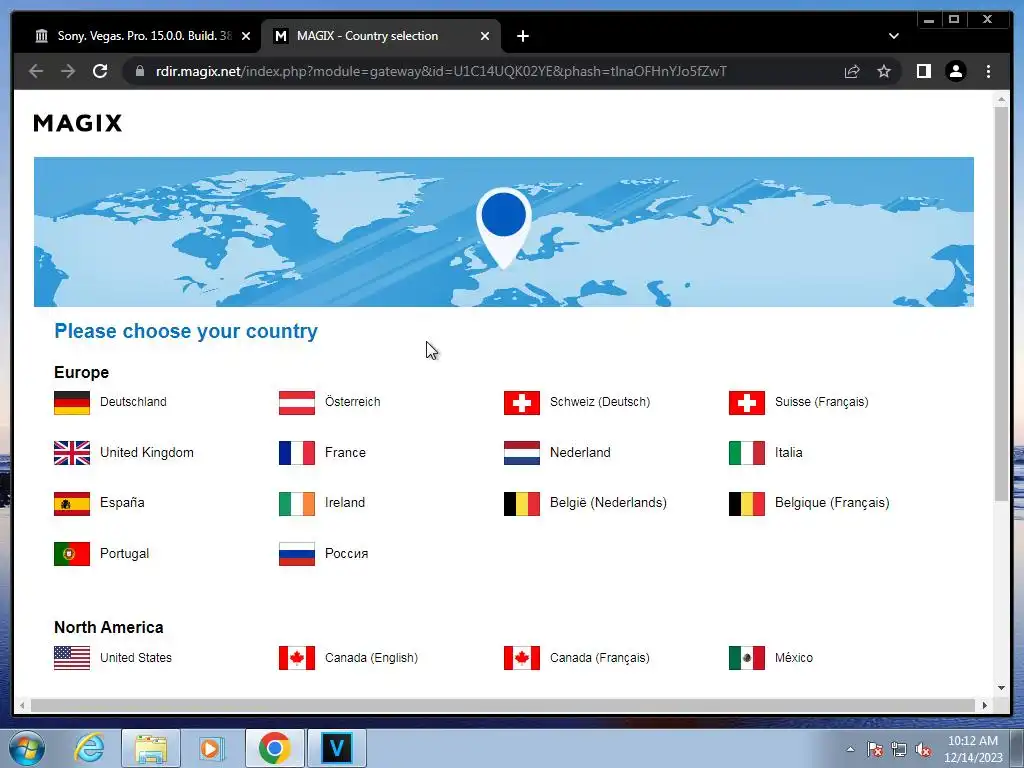Pick the Italia flag icon
1024x768 pixels.
coord(746,453)
